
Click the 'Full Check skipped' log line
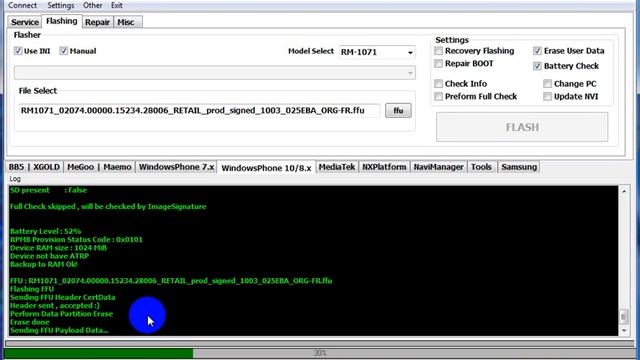click(x=108, y=207)
